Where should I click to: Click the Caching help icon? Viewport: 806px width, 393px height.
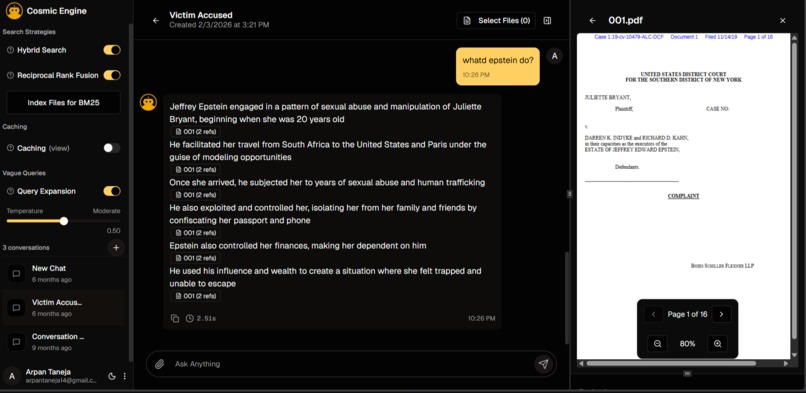10,148
